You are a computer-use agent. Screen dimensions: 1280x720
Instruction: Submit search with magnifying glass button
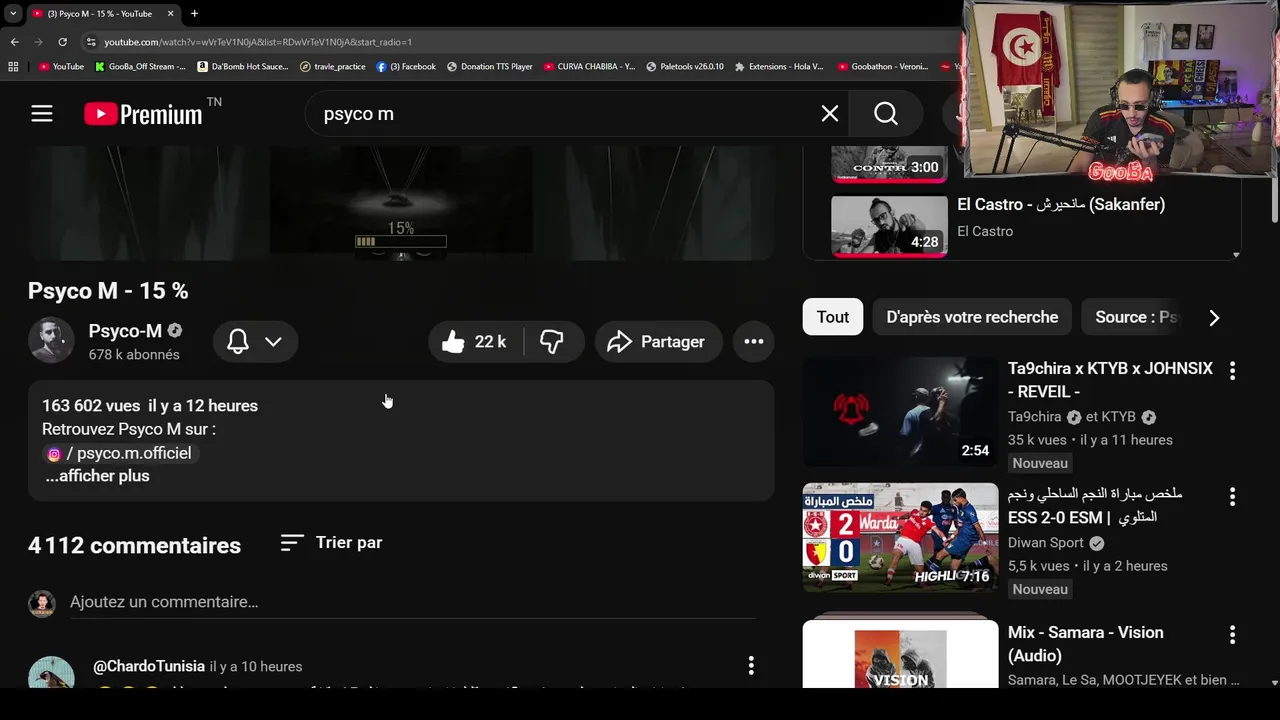(x=885, y=114)
